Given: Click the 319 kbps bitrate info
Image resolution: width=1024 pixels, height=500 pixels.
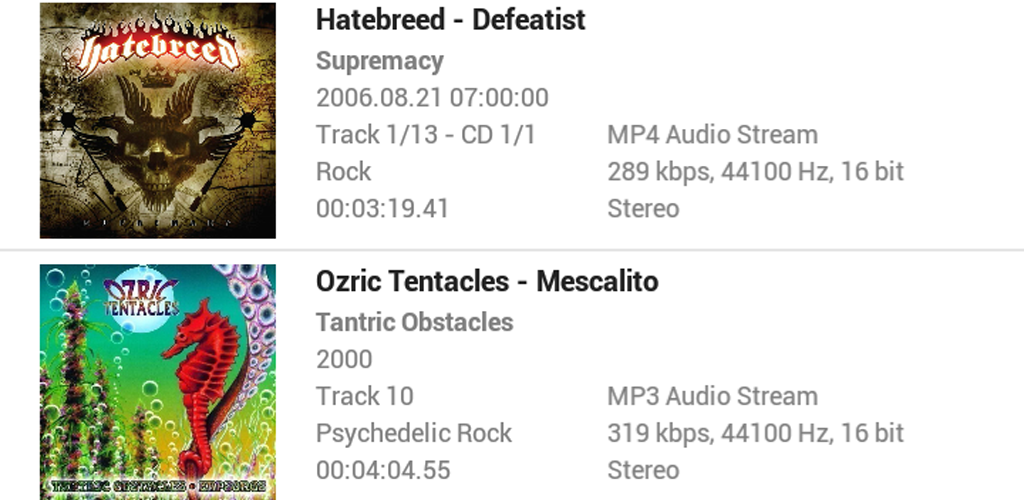Looking at the screenshot, I should [x=755, y=433].
